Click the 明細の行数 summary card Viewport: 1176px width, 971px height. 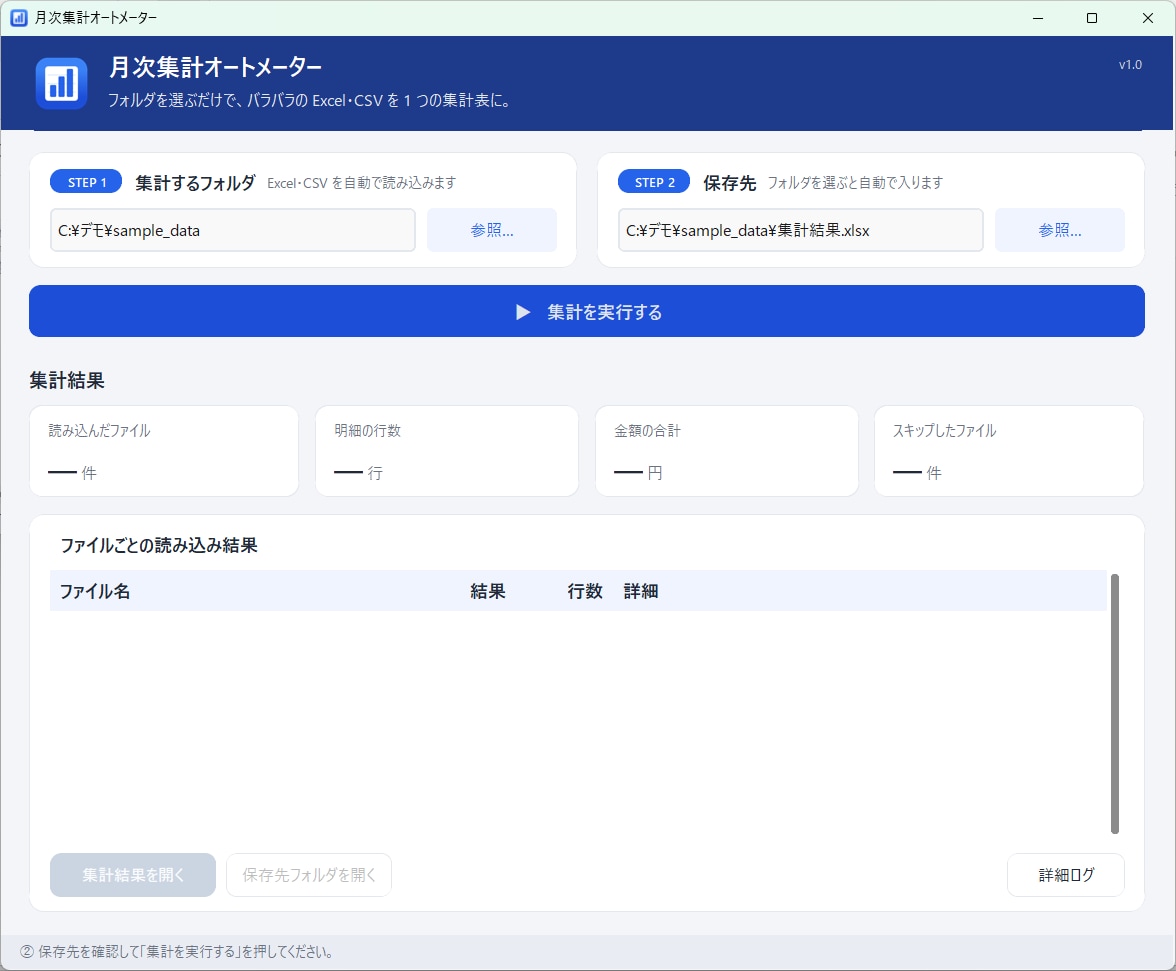click(447, 451)
